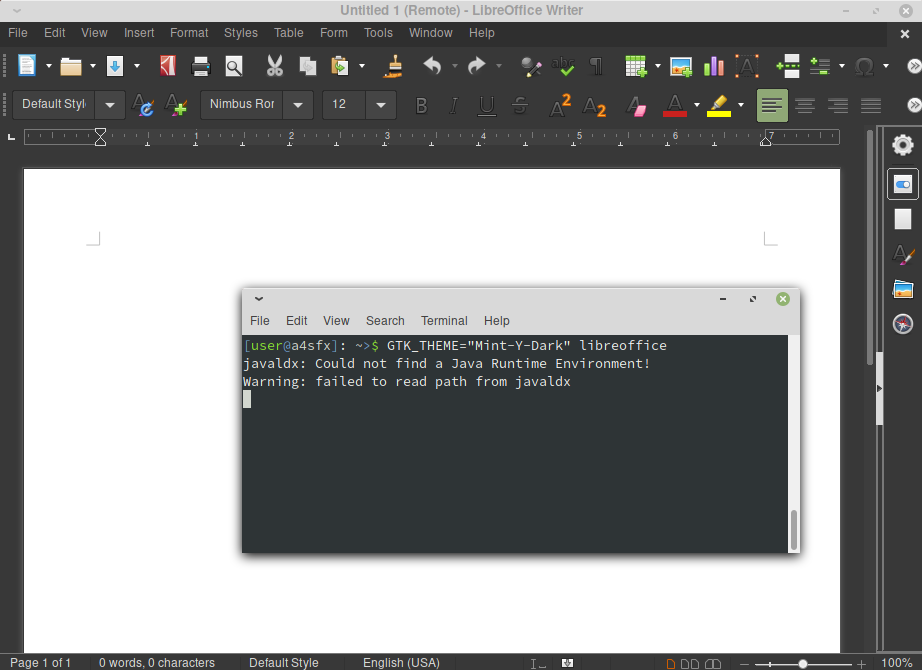
Task: Open the font name dropdown
Action: (x=298, y=106)
